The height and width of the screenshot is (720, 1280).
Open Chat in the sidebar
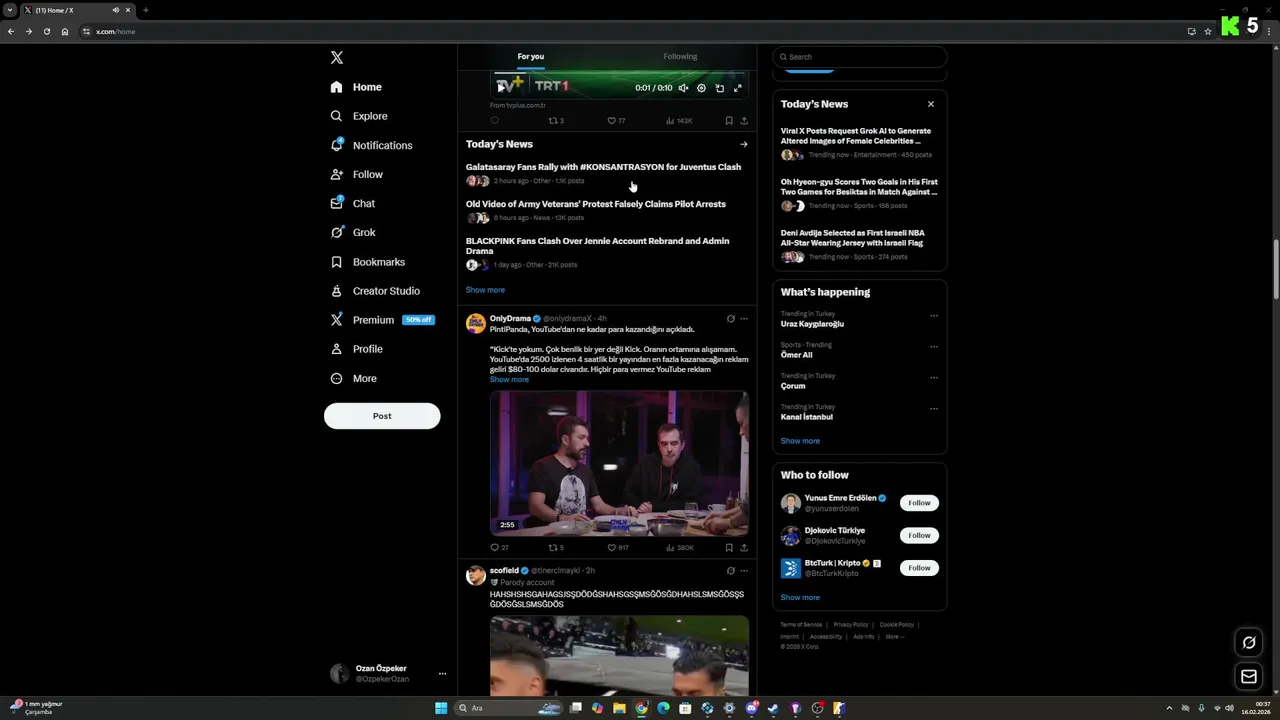coord(352,203)
